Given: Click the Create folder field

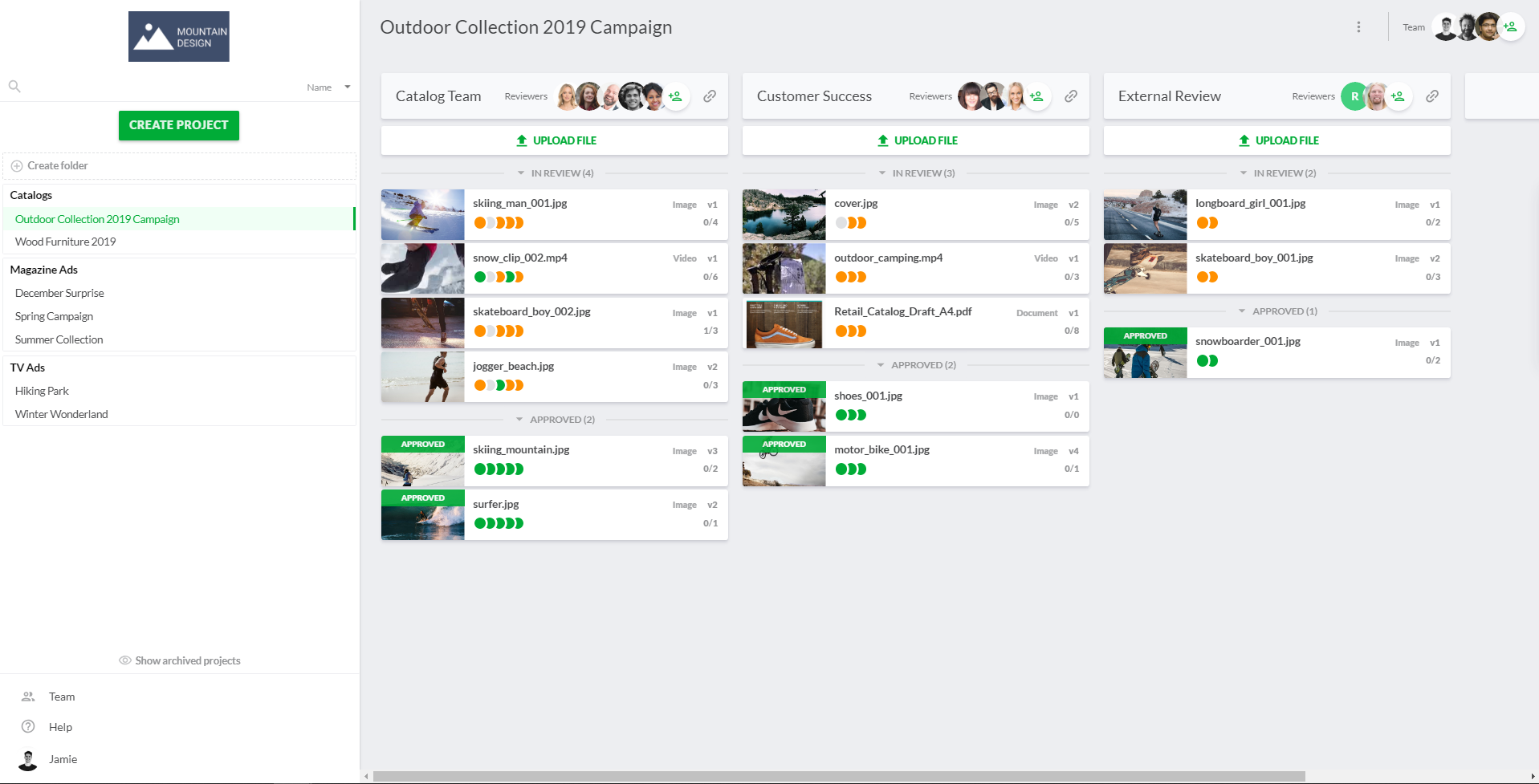Looking at the screenshot, I should [179, 166].
